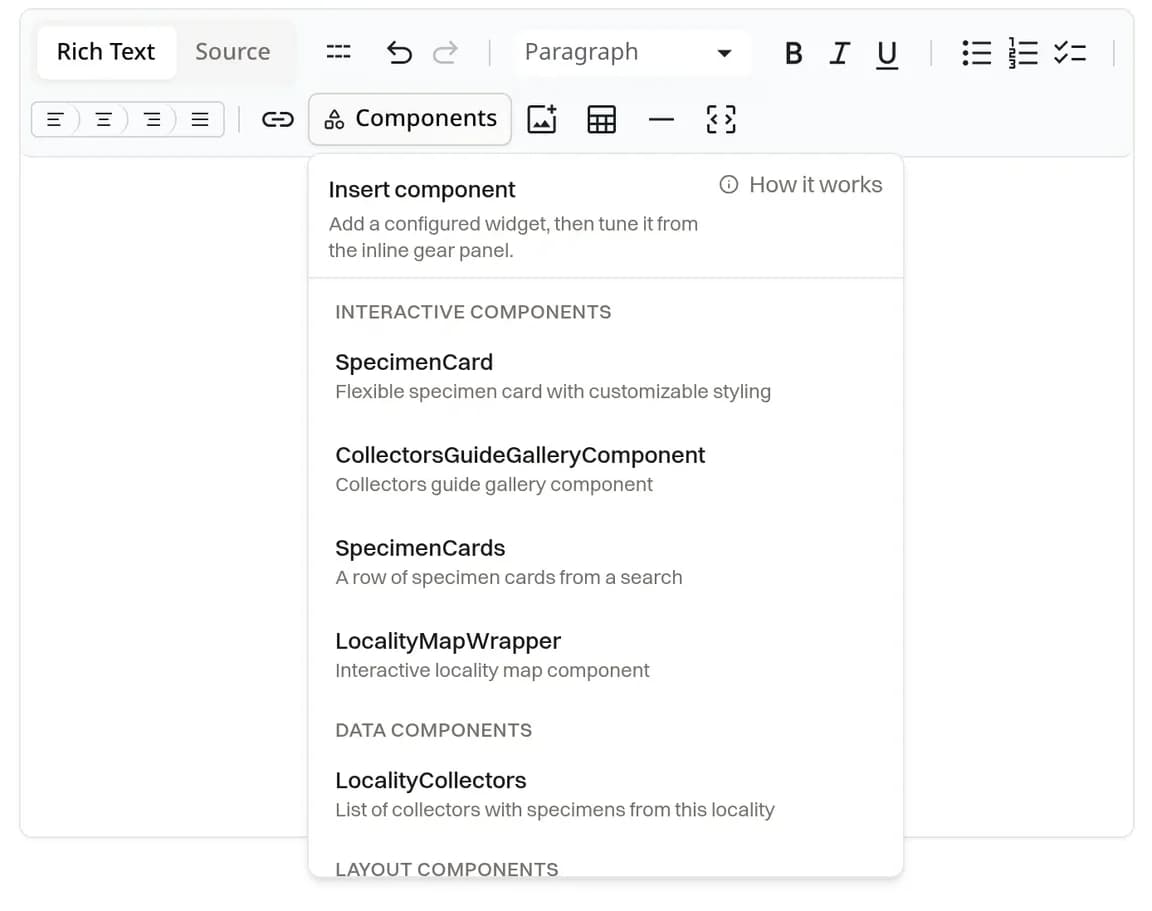The width and height of the screenshot is (1152, 911).
Task: Switch to the Rich Text tab
Action: 106,52
